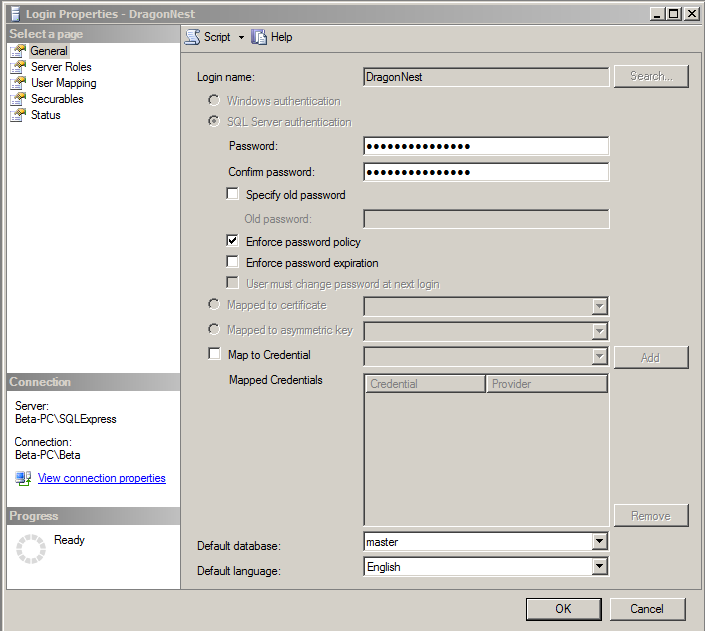Uncheck Enforce password policy
This screenshot has height=631, width=705.
[232, 241]
